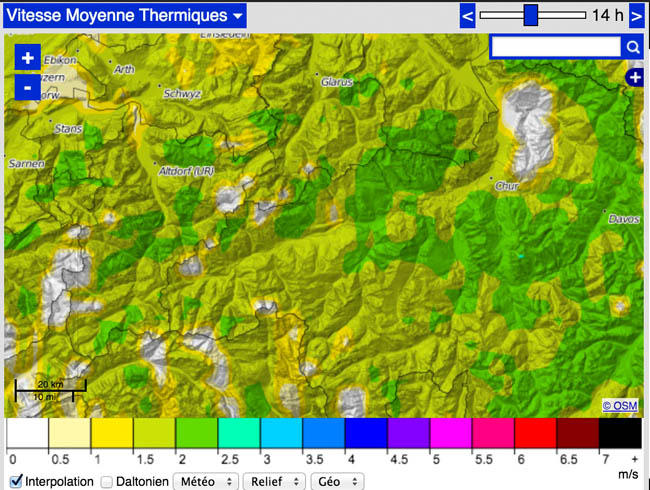This screenshot has height=490, width=650.
Task: Click the Chur label on the map
Action: (507, 187)
